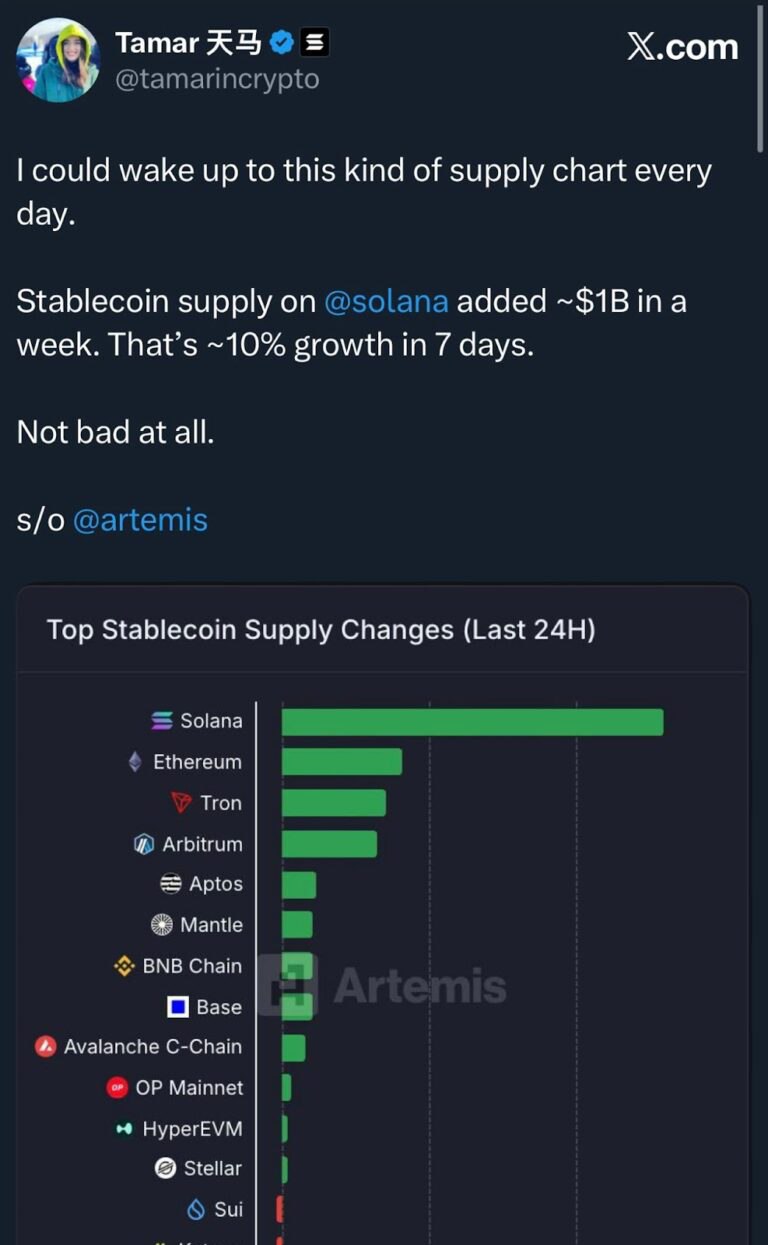Click the page scrollbar thumb
The image size is (768, 1245).
[x=762, y=75]
